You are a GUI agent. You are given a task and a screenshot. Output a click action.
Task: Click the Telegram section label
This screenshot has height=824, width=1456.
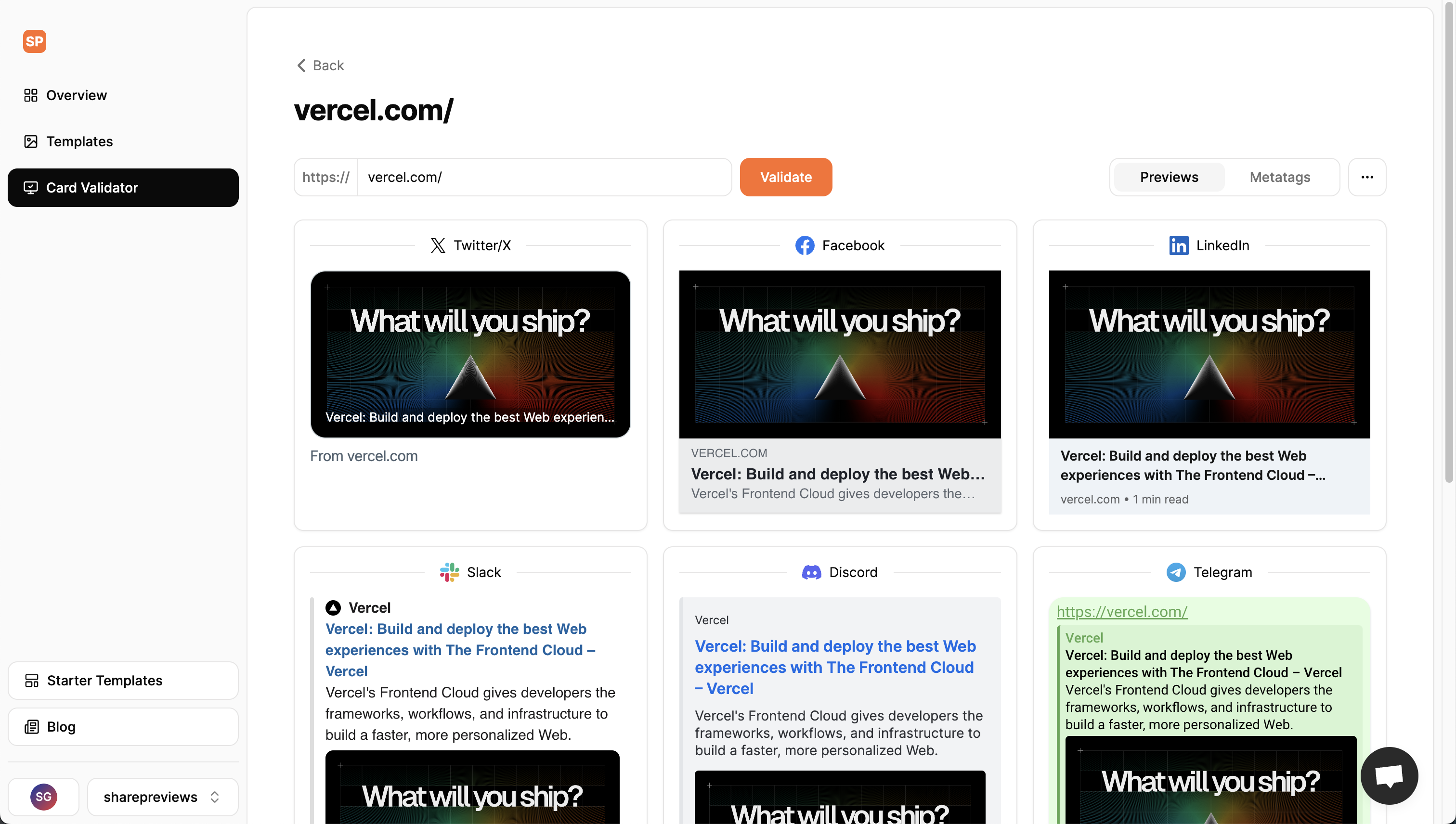coord(1223,572)
